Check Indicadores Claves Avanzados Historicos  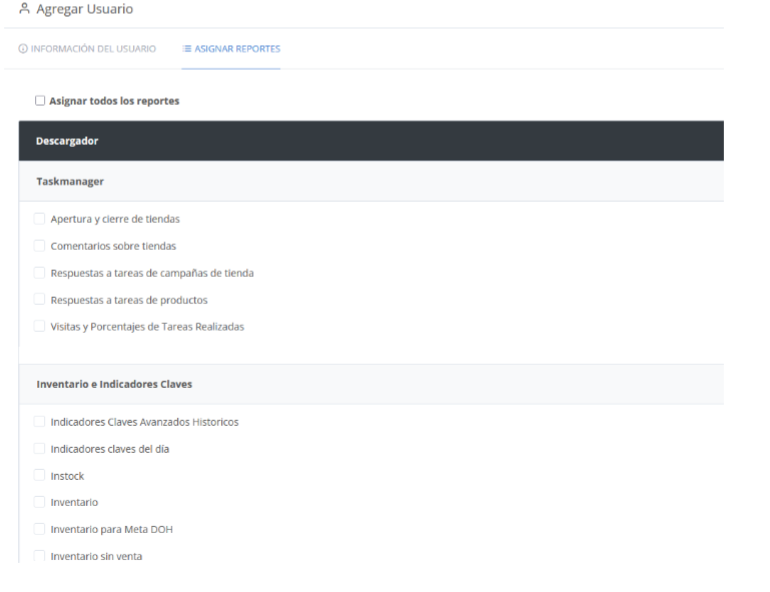click(x=39, y=421)
